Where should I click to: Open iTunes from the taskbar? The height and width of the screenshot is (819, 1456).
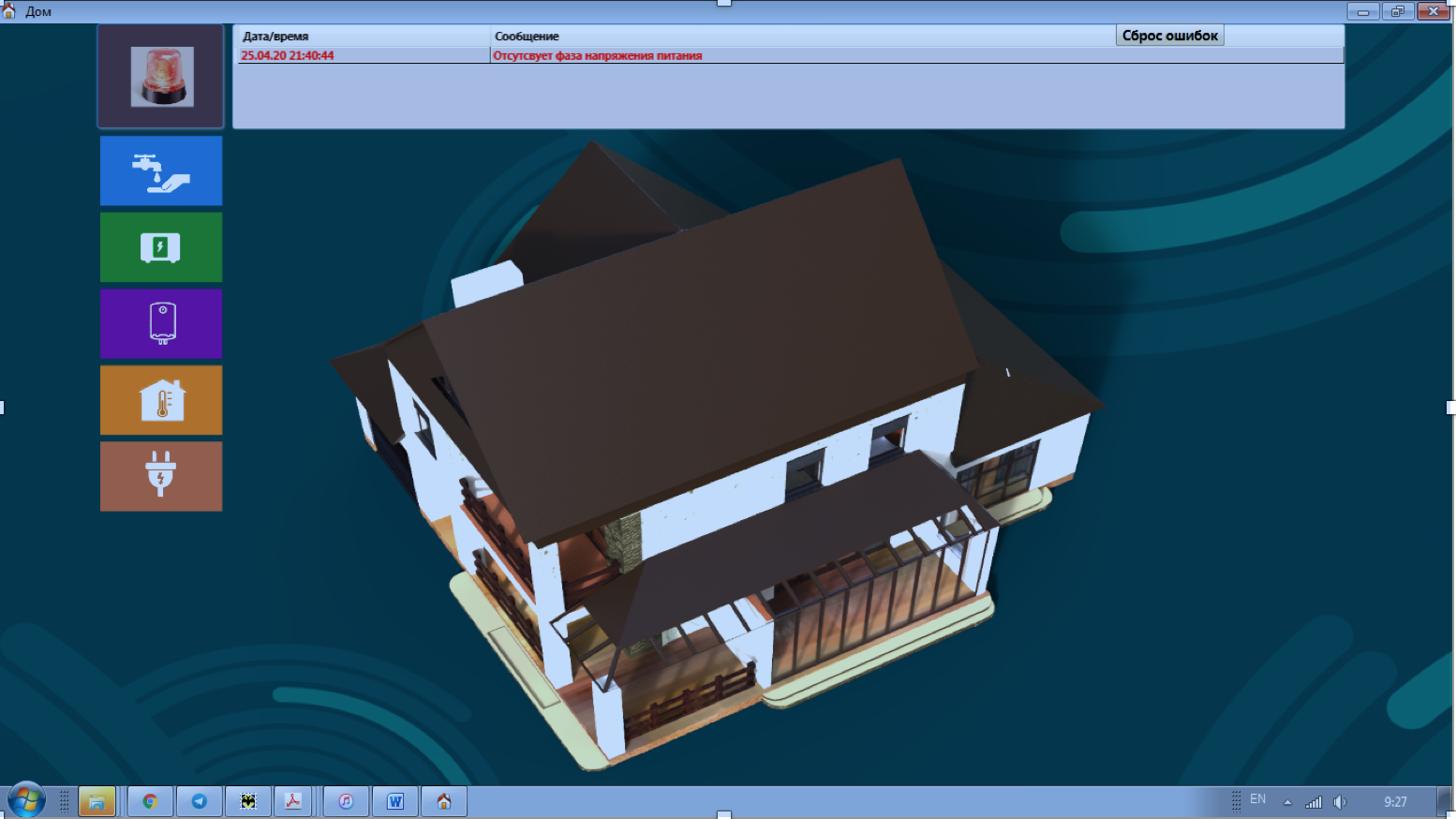[346, 801]
